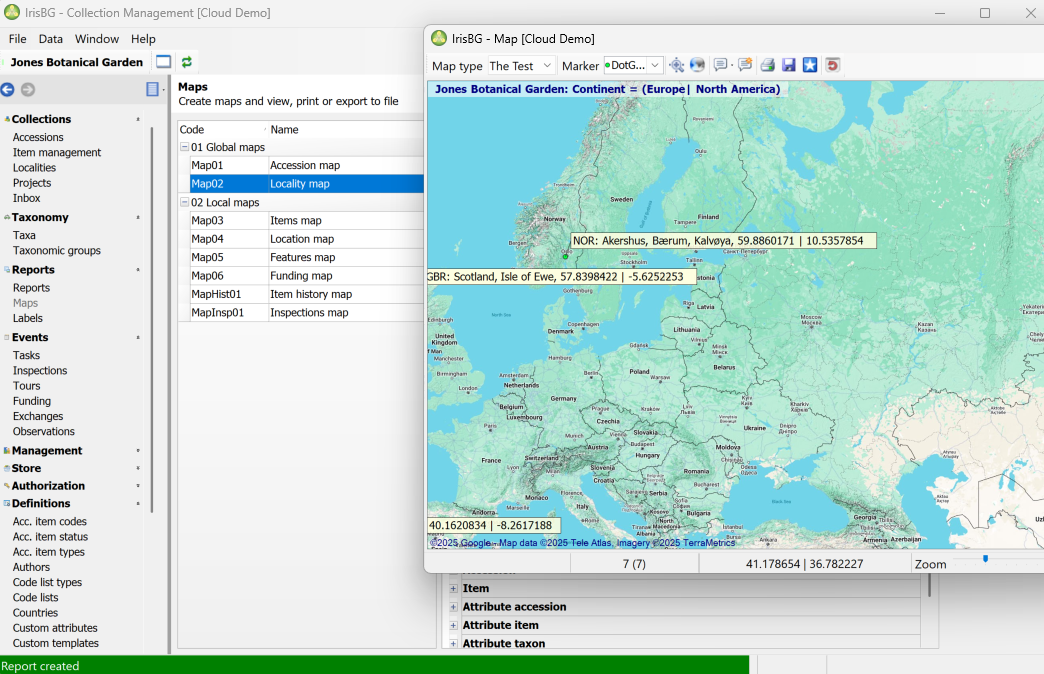
Task: Open Code lists under Definitions
Action: [x=36, y=597]
